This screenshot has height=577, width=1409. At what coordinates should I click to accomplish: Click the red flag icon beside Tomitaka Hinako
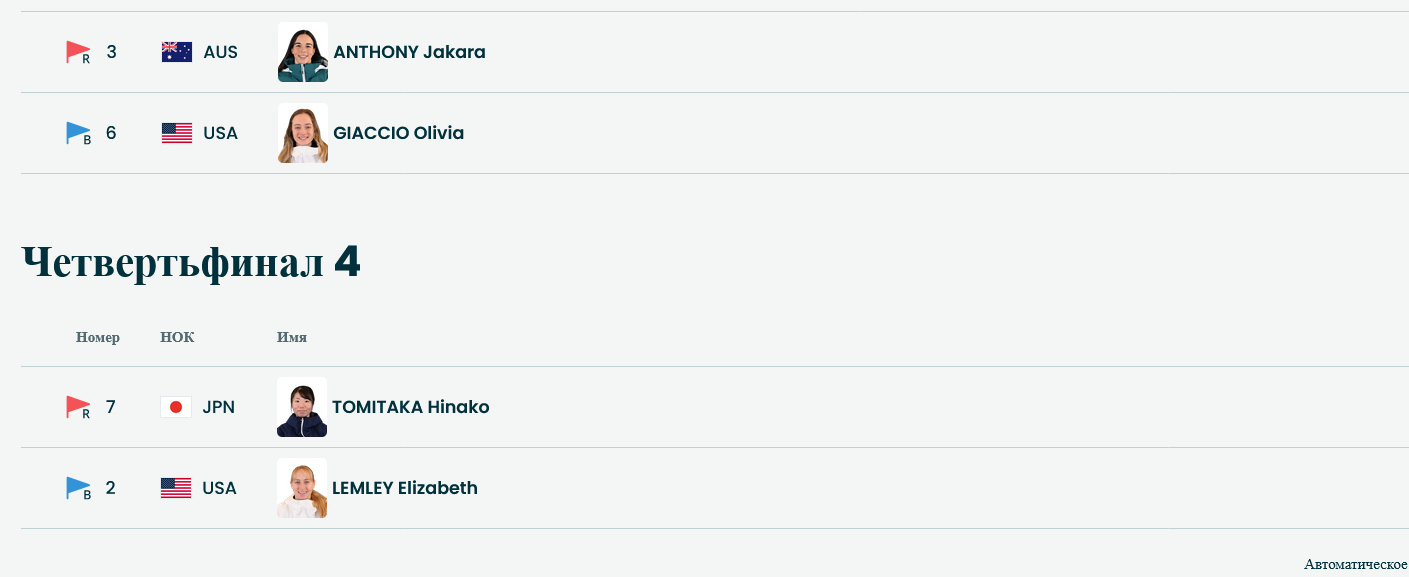coord(77,407)
